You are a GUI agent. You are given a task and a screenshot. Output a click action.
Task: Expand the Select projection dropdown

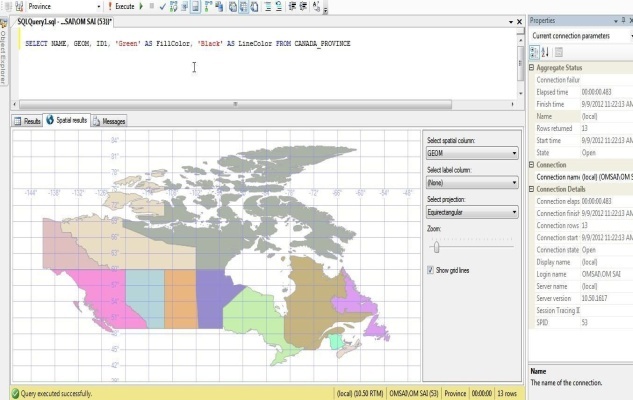pos(514,212)
